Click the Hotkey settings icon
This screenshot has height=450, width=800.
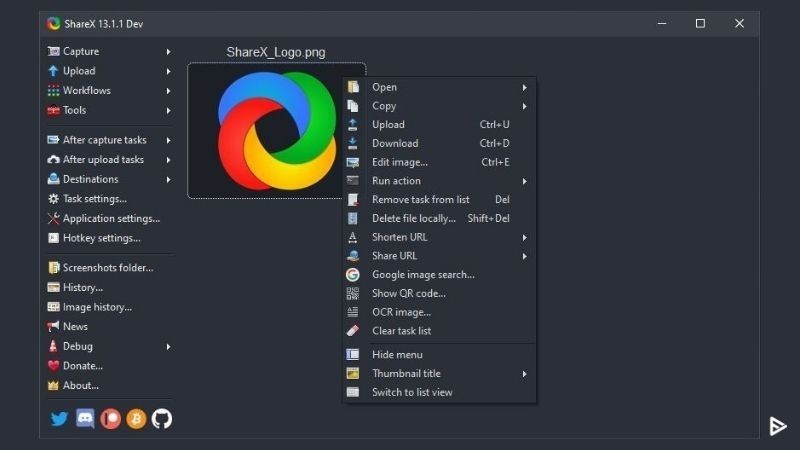pyautogui.click(x=53, y=238)
